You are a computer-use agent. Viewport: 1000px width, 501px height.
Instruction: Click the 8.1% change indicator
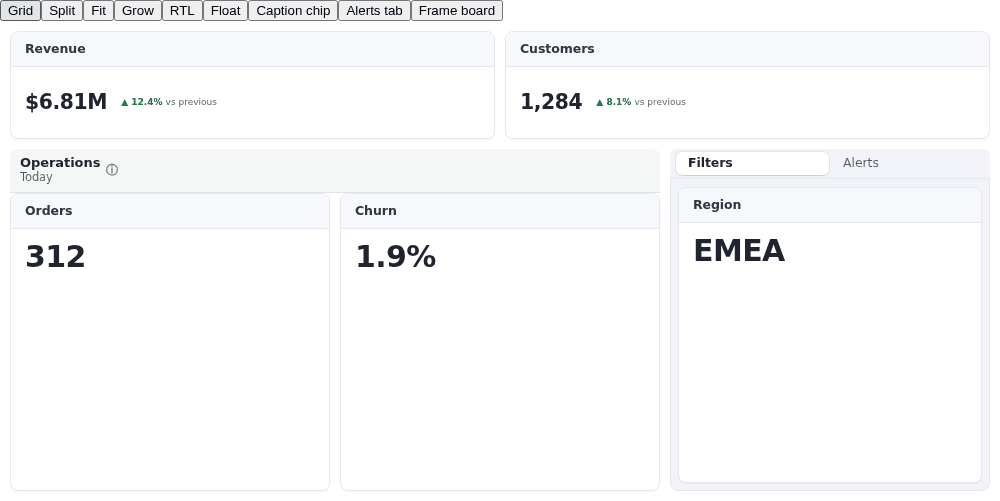[614, 102]
